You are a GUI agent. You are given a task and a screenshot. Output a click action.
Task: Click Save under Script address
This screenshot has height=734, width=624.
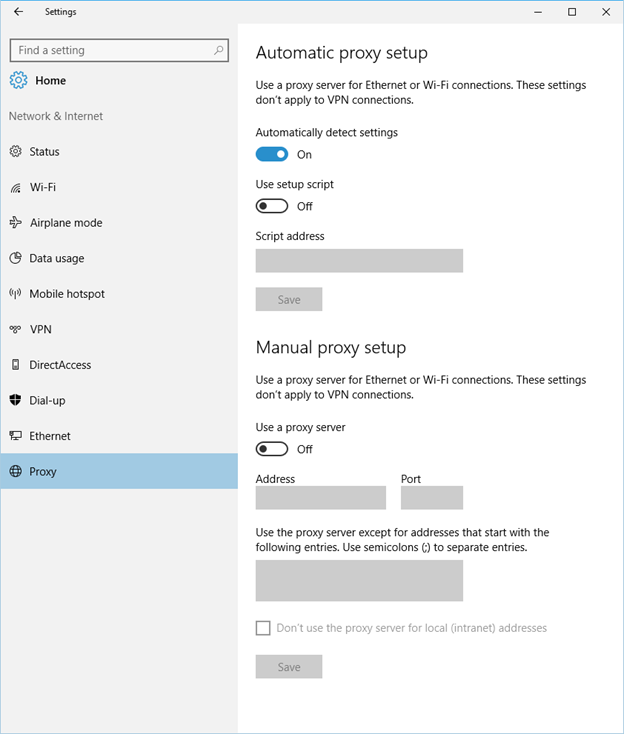[289, 300]
